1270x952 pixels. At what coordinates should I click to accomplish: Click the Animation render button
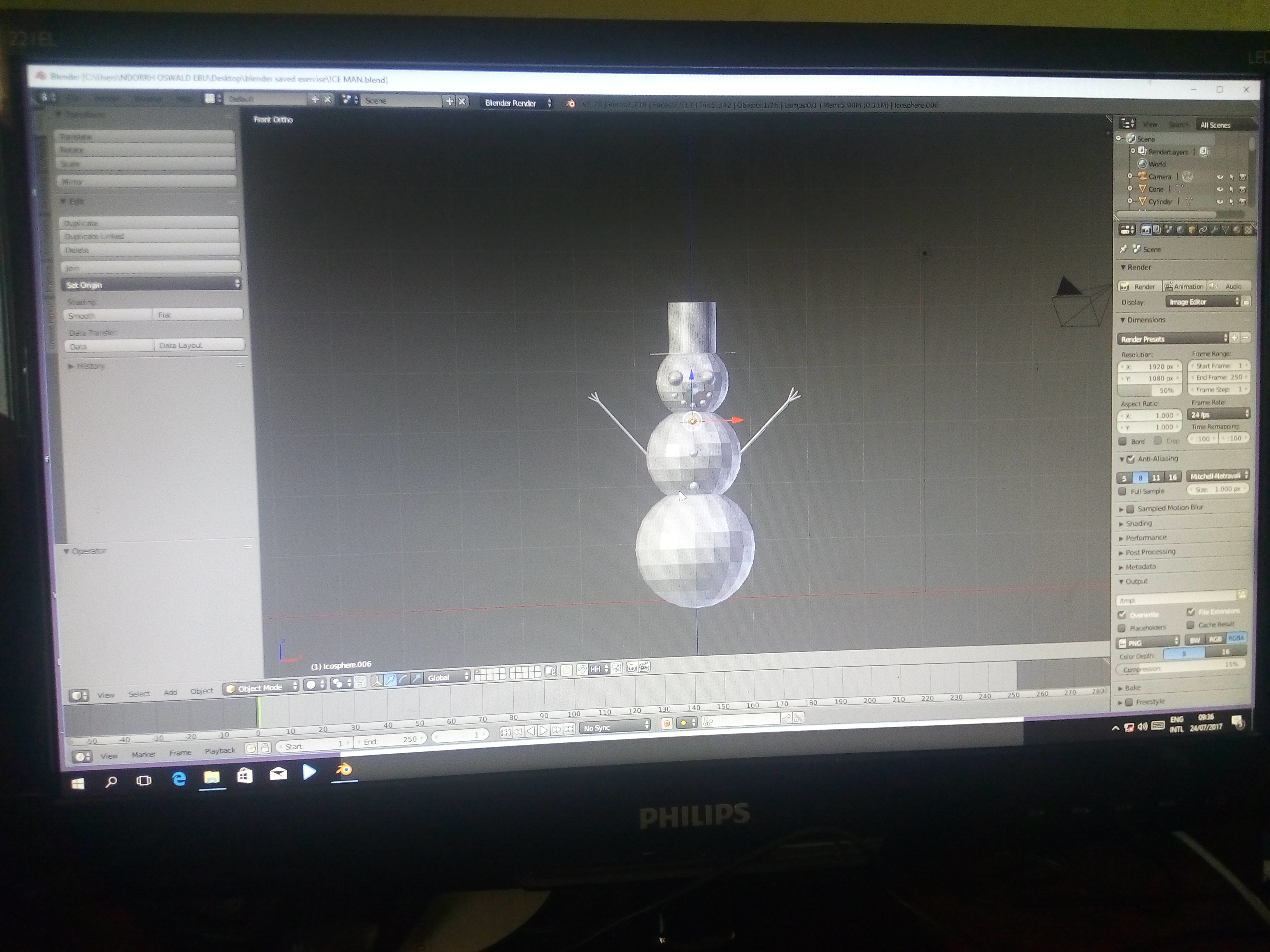tap(1184, 286)
